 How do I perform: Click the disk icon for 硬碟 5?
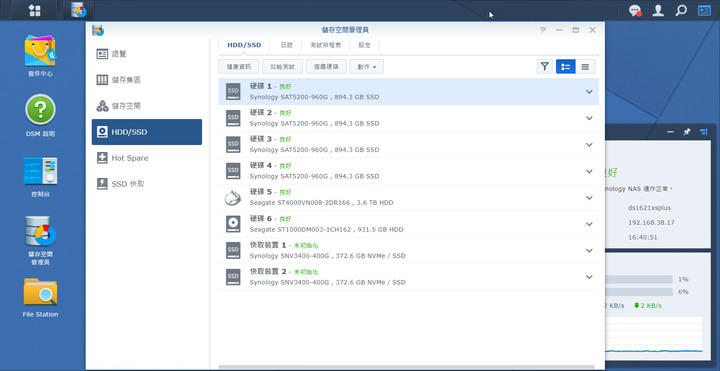[233, 197]
